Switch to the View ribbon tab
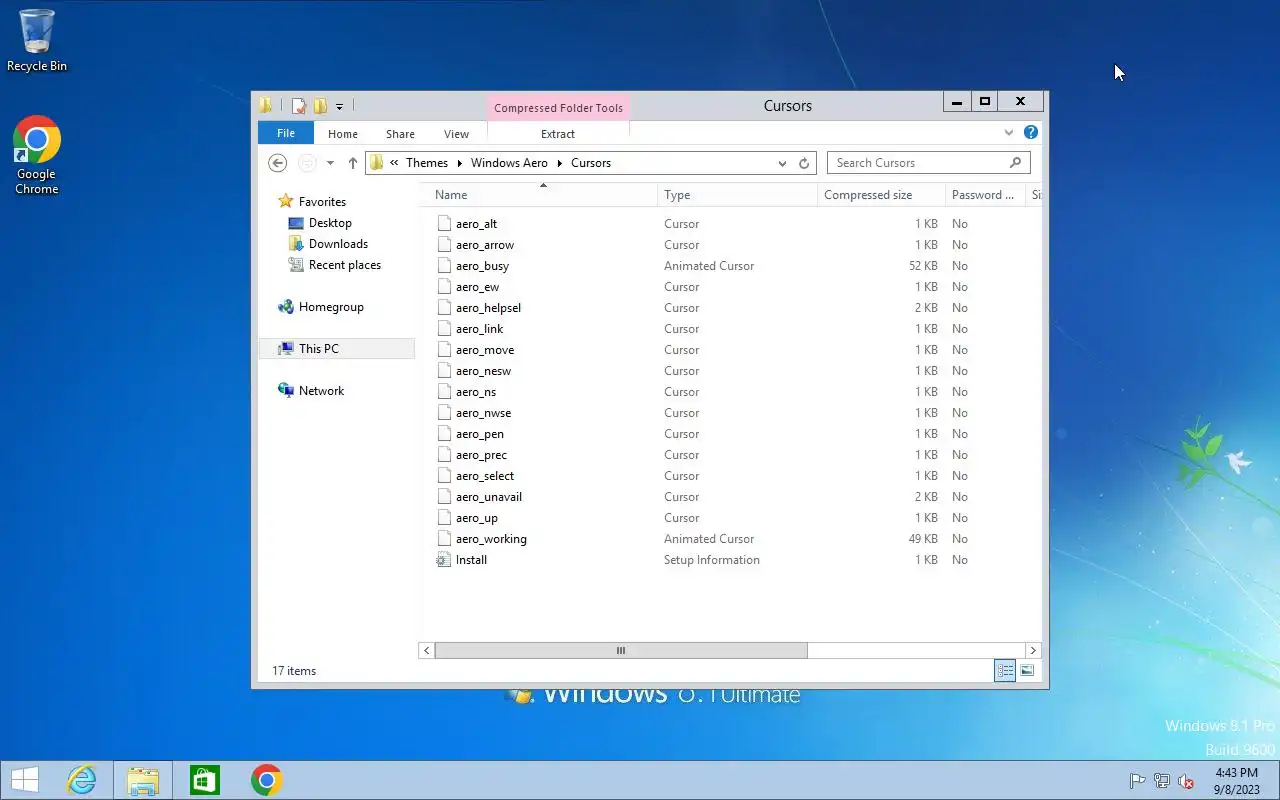 (456, 134)
